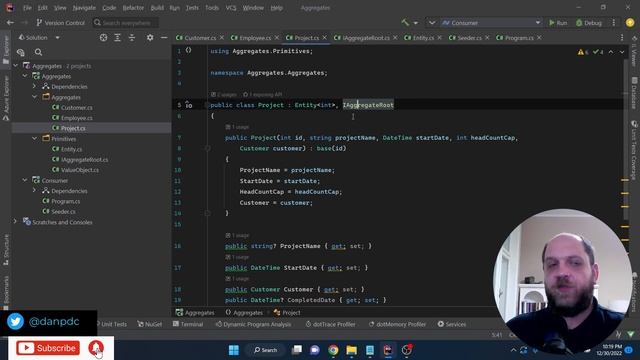640x360 pixels.
Task: Open the dotTrace Profiler tool window
Action: click(330, 324)
